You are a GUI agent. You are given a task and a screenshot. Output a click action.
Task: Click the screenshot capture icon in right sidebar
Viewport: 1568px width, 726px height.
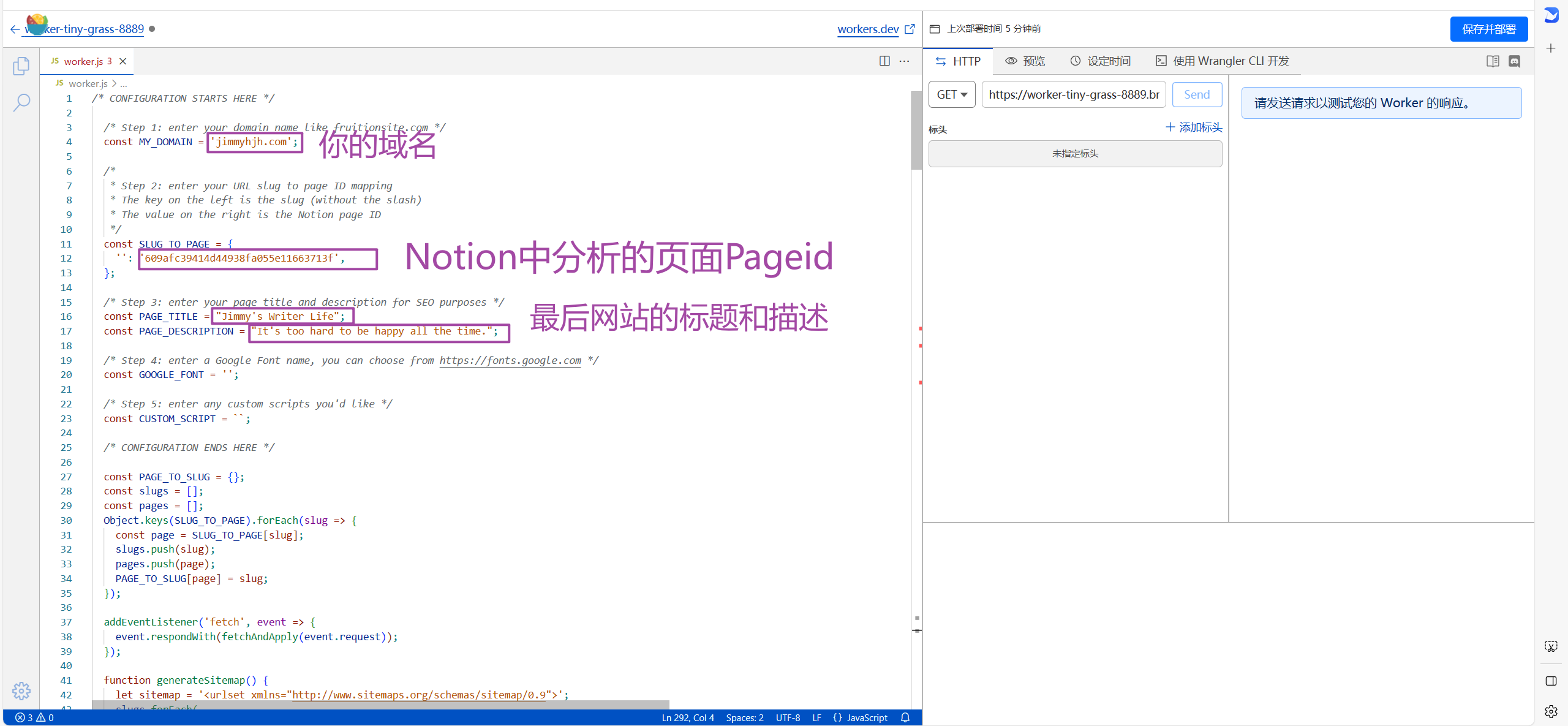click(1551, 646)
